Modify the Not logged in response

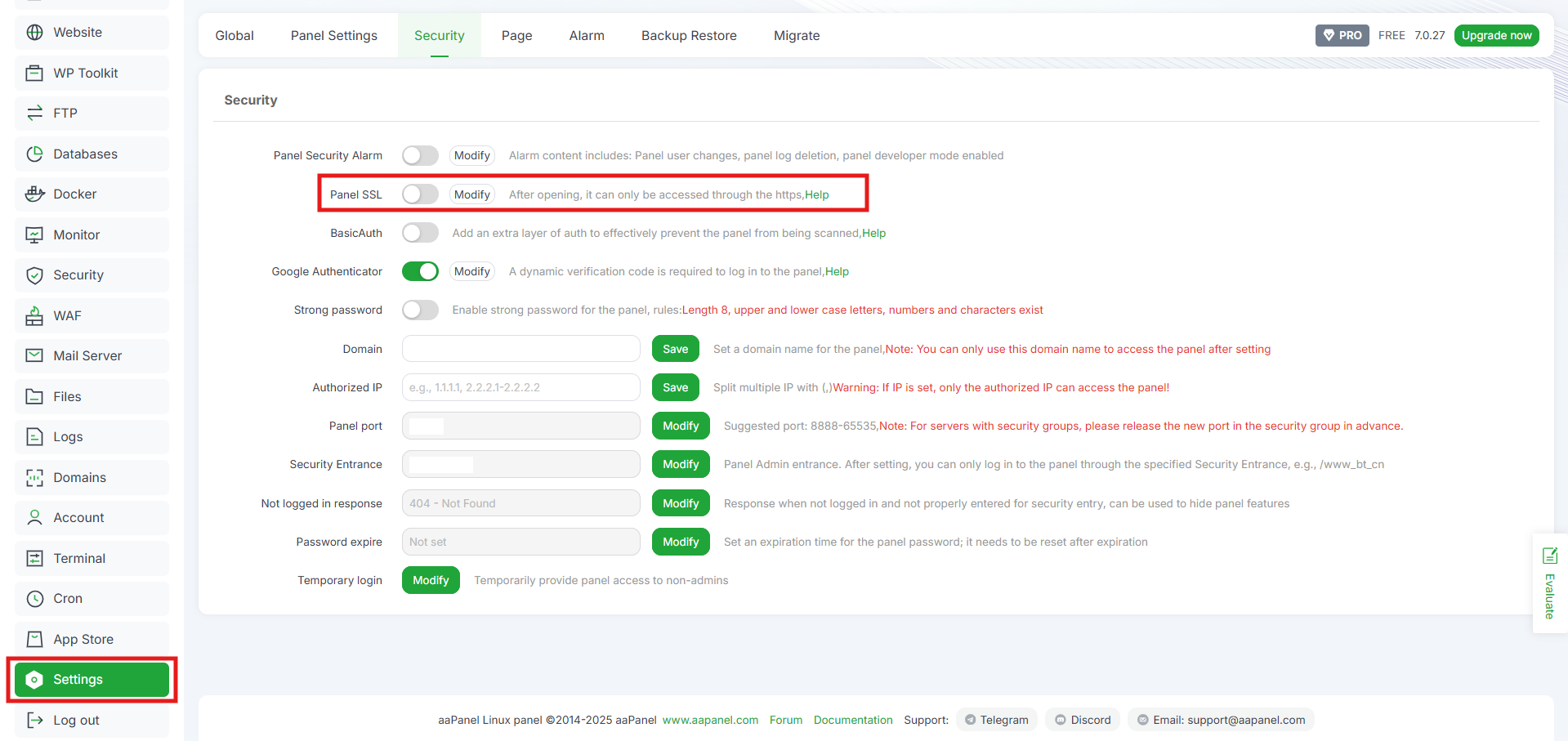pos(681,503)
